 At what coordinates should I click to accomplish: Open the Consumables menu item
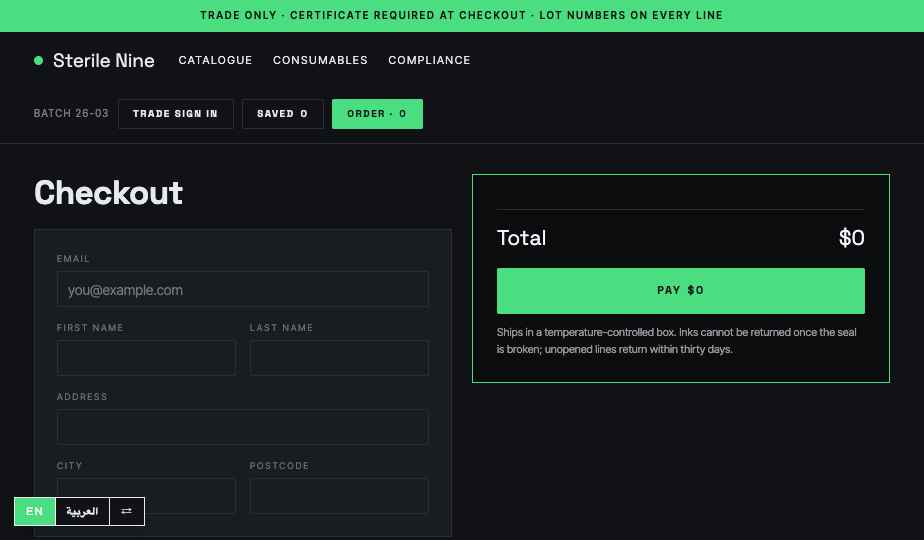coord(320,60)
